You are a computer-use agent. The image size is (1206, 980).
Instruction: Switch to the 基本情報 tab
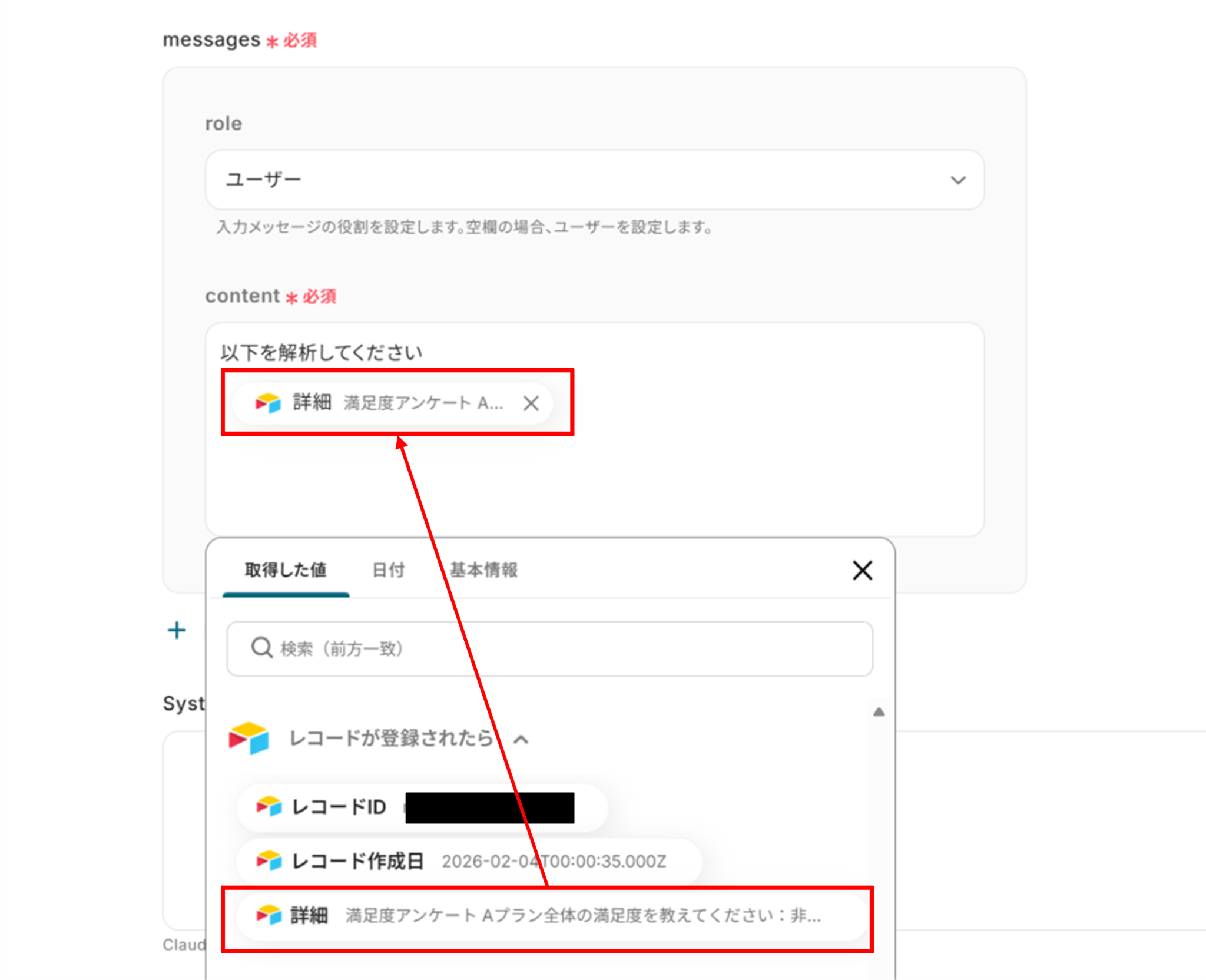tap(483, 570)
